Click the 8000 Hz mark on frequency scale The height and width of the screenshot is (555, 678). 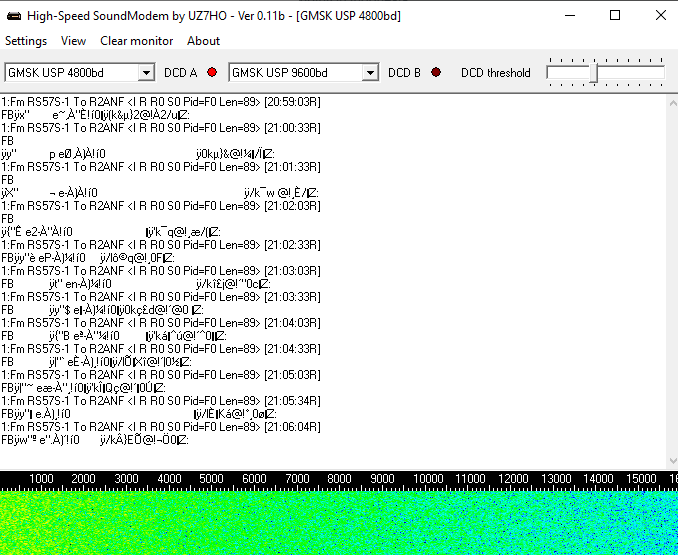[339, 479]
